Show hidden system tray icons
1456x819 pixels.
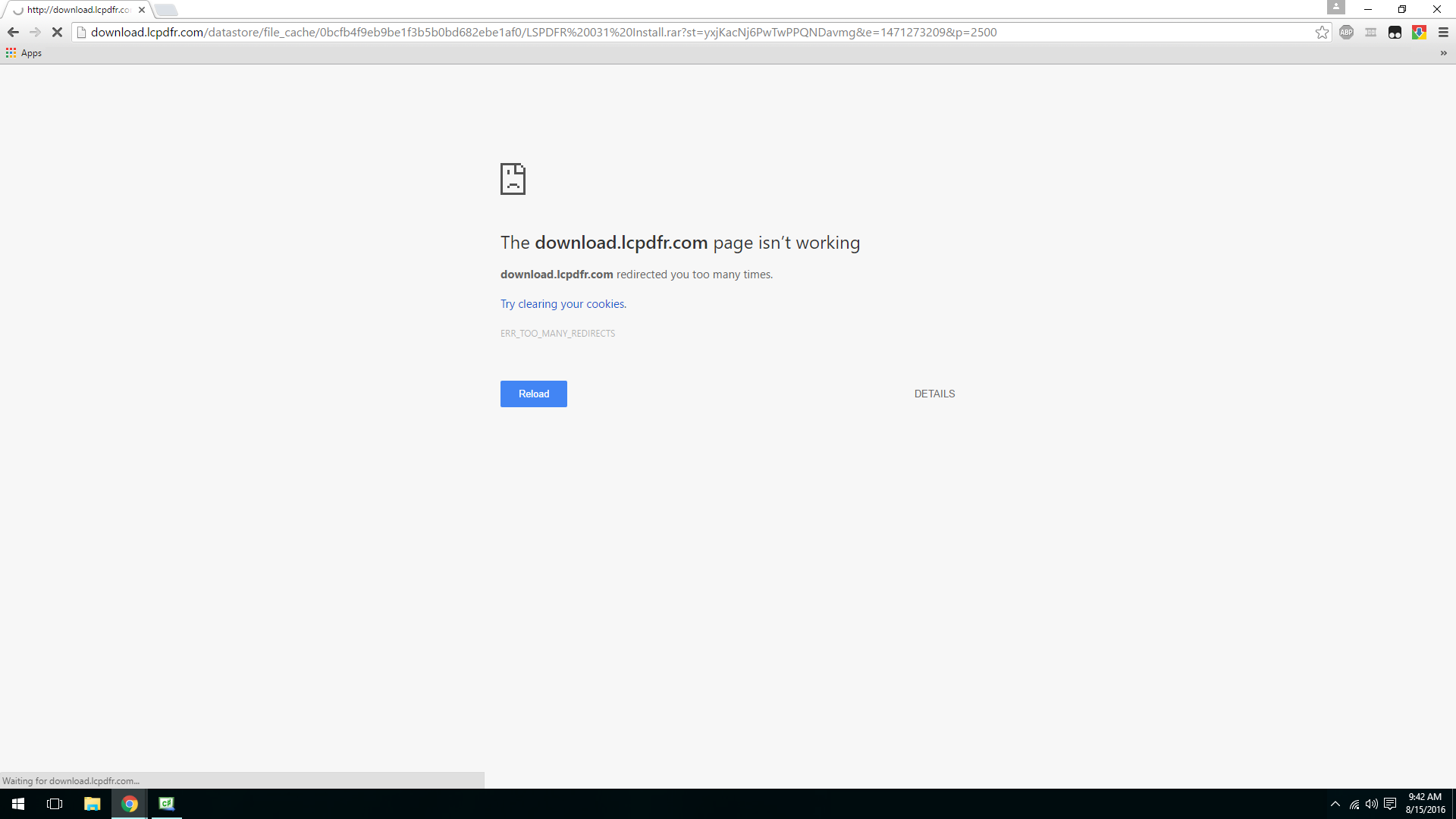(1335, 804)
